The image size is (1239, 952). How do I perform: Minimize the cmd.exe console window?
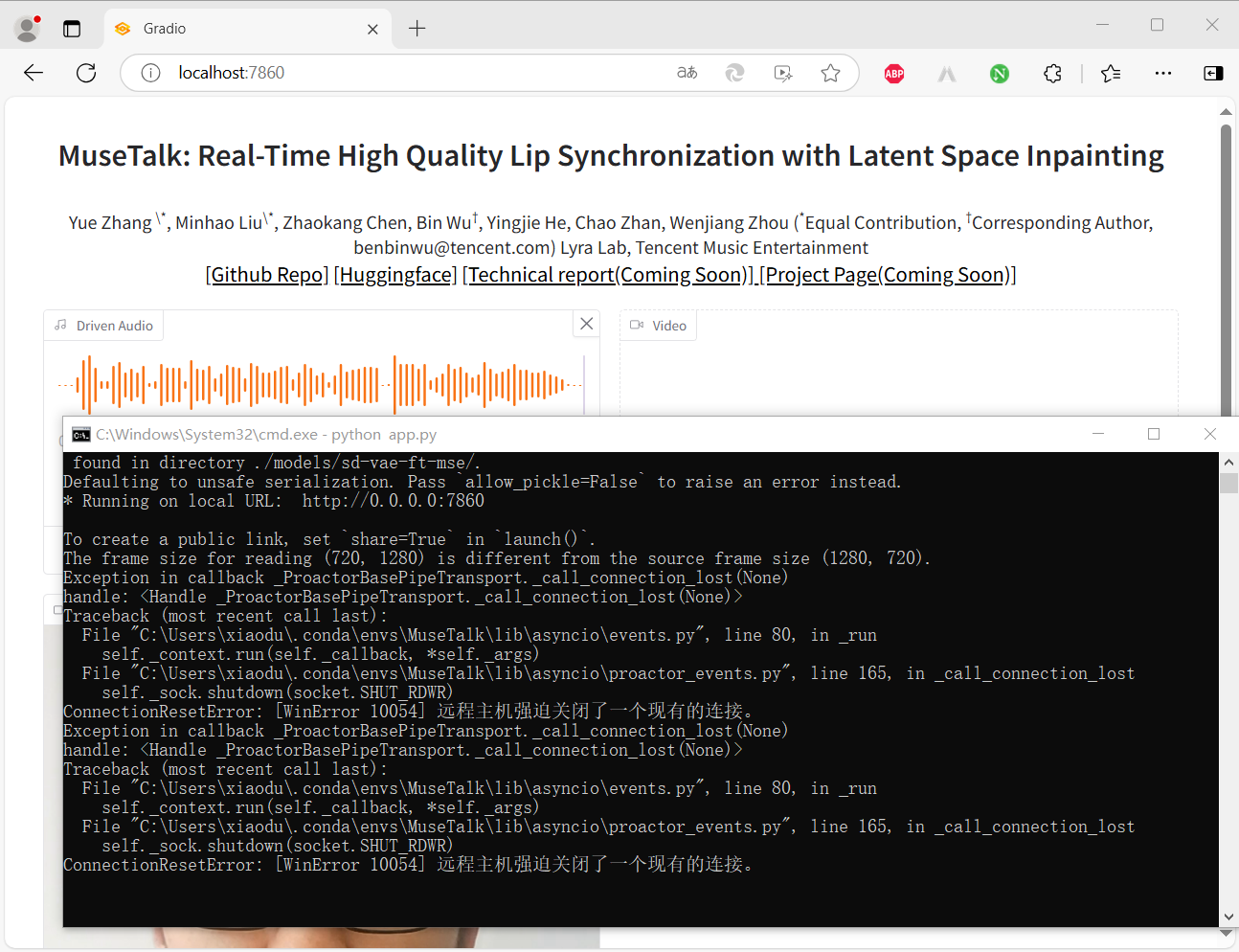click(1098, 434)
